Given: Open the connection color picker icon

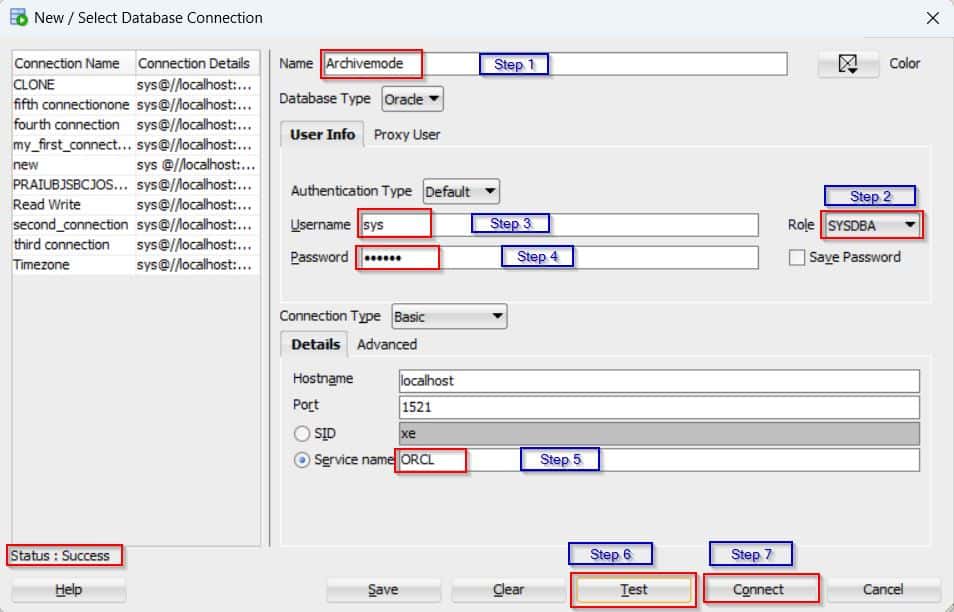Looking at the screenshot, I should point(845,63).
